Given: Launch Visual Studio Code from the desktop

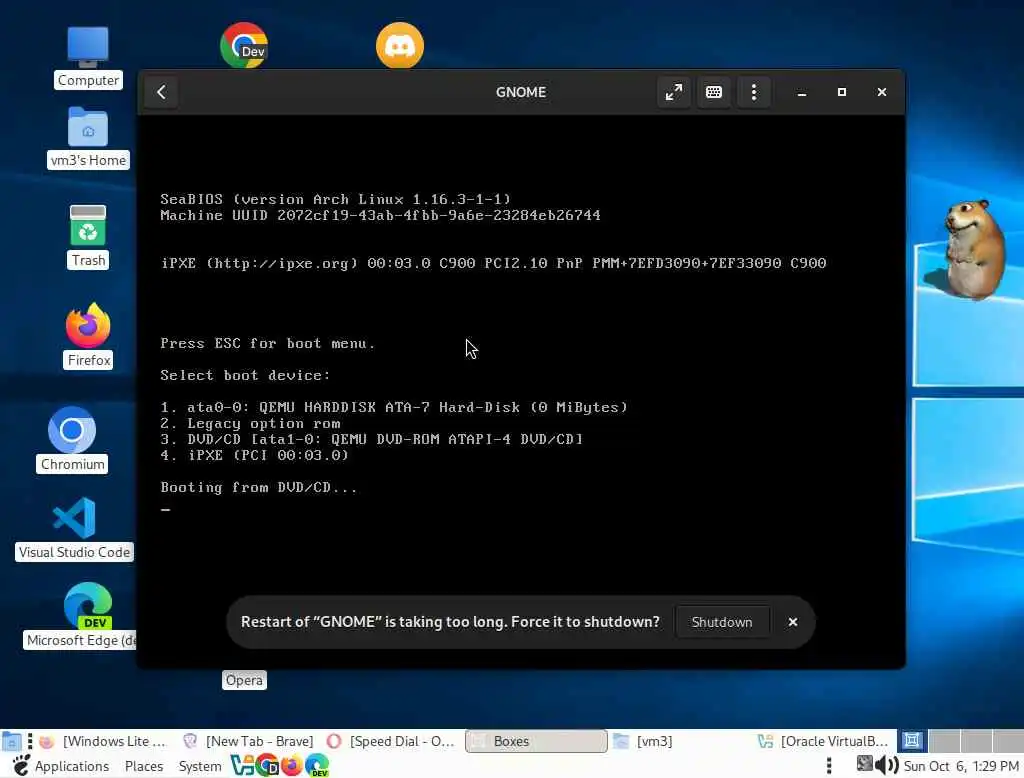Looking at the screenshot, I should [x=74, y=528].
